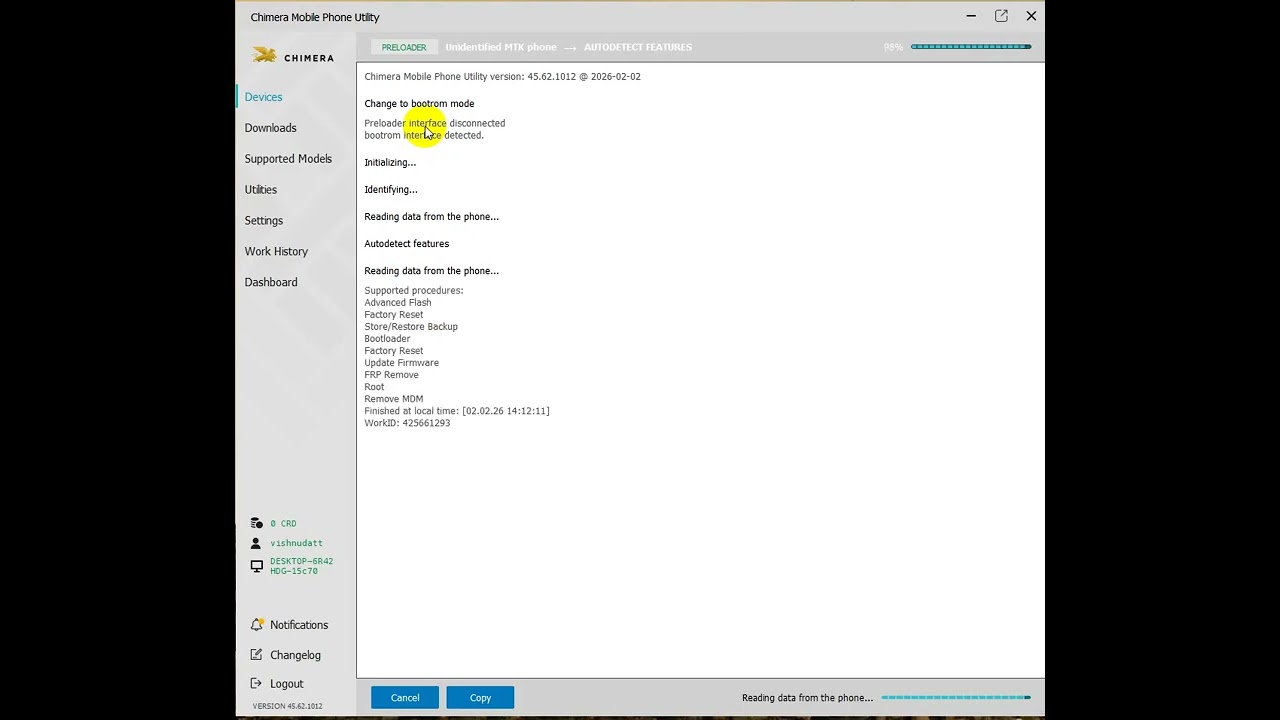This screenshot has height=720, width=1280.
Task: Click the Notifications bell icon
Action: (257, 625)
